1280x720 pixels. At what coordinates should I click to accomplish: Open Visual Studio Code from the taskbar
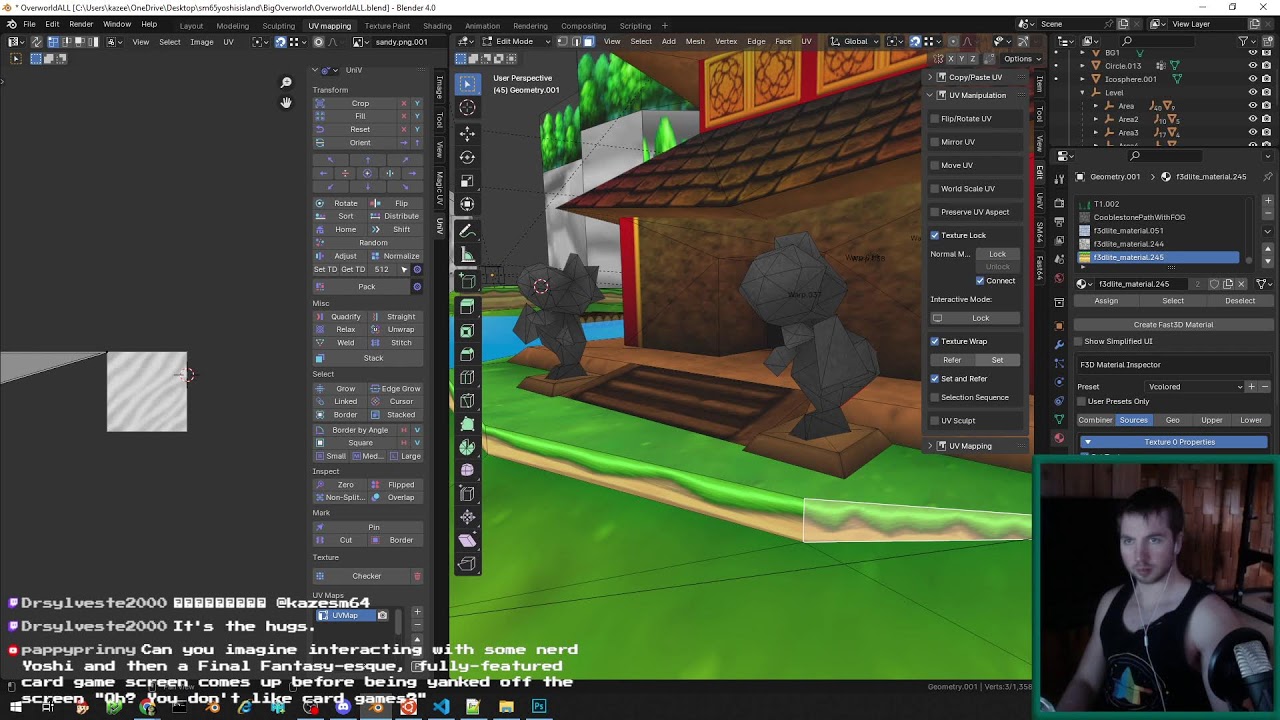coord(441,708)
